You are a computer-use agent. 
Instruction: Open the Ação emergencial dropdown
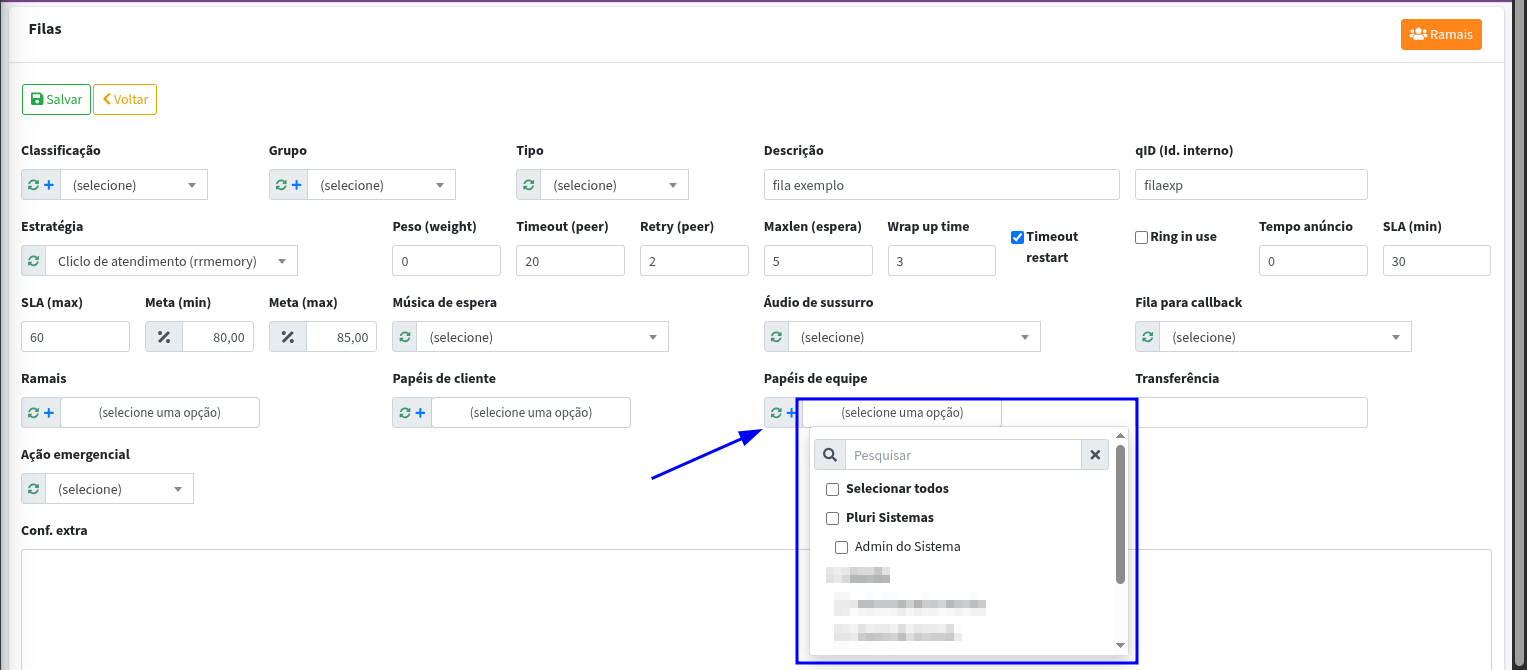pos(119,489)
